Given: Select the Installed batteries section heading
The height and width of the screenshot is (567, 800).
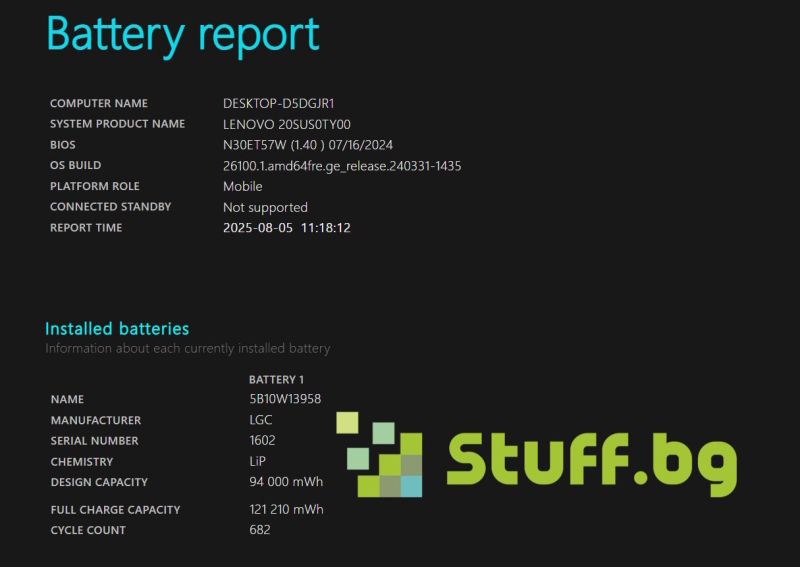Looking at the screenshot, I should [117, 328].
